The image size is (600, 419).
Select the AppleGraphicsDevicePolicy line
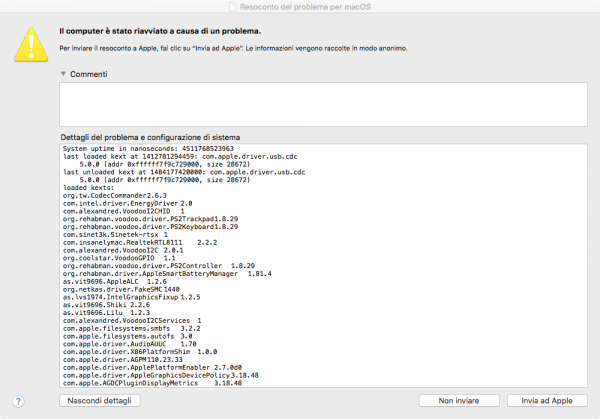click(161, 375)
